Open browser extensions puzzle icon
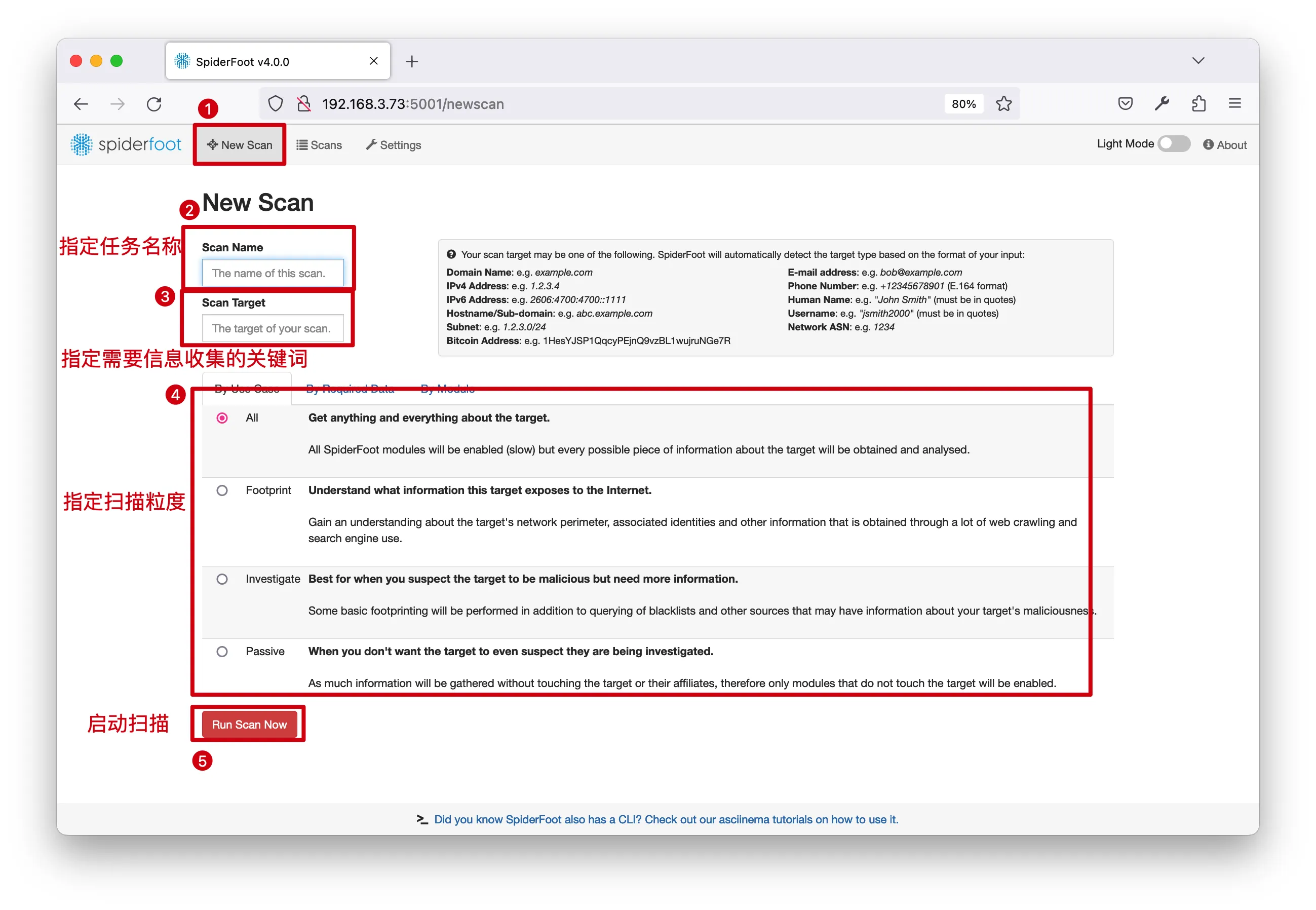Image resolution: width=1316 pixels, height=910 pixels. point(1198,104)
